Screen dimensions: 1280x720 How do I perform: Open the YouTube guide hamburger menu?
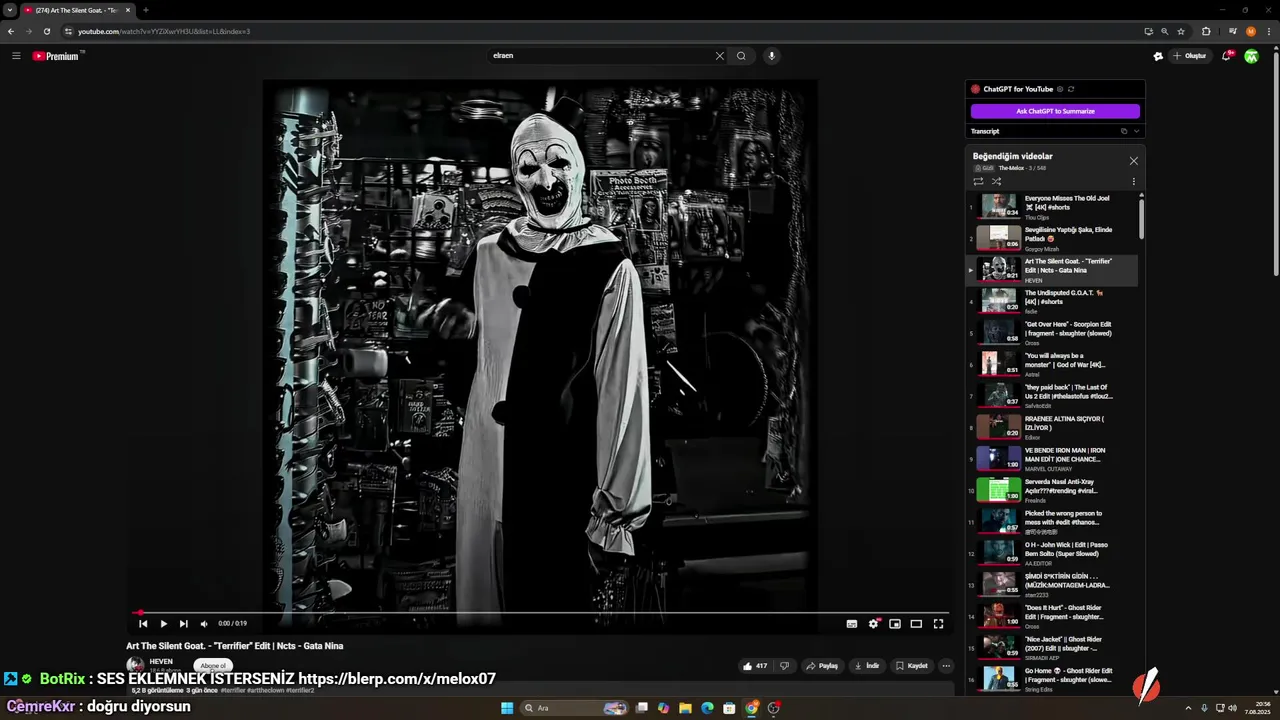pyautogui.click(x=16, y=56)
